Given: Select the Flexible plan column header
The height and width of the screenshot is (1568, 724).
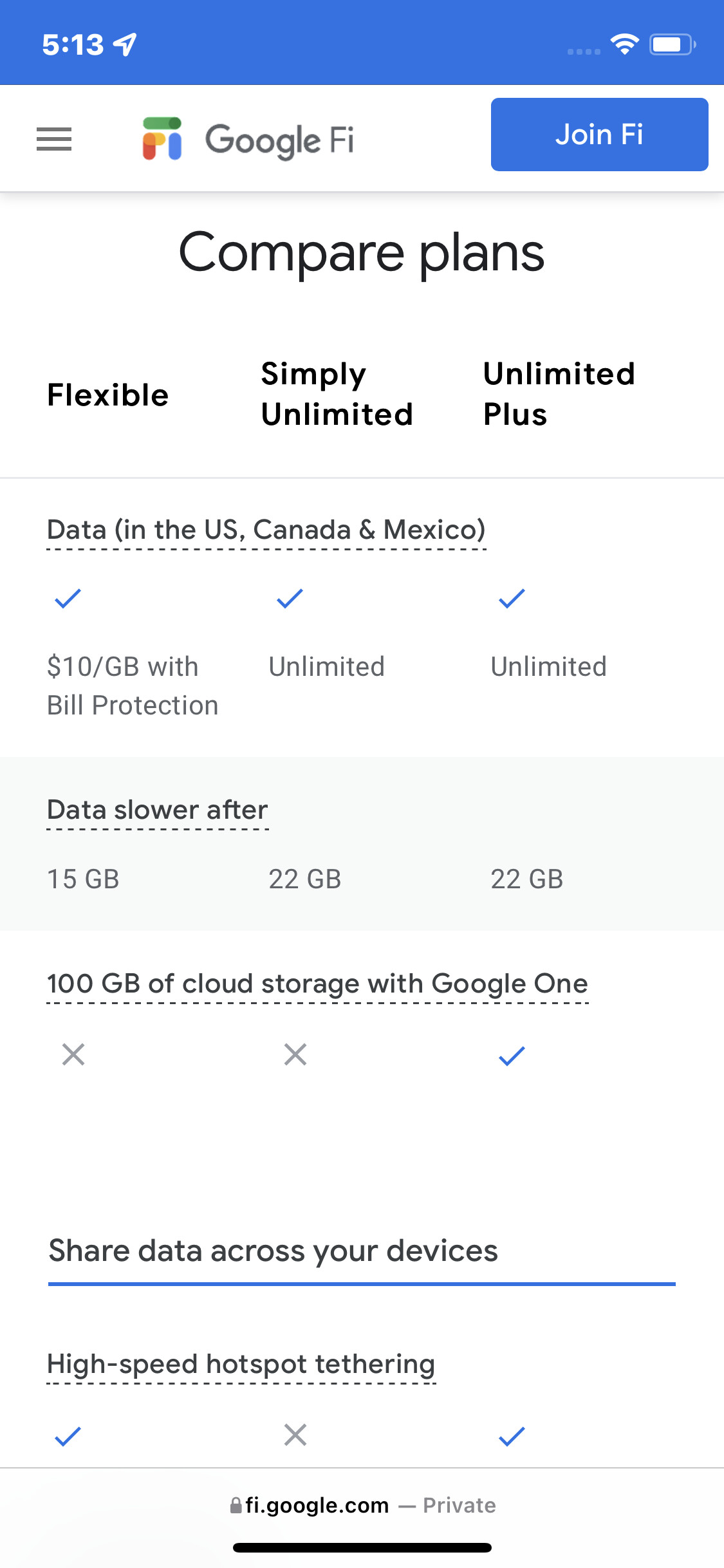Looking at the screenshot, I should (x=108, y=395).
